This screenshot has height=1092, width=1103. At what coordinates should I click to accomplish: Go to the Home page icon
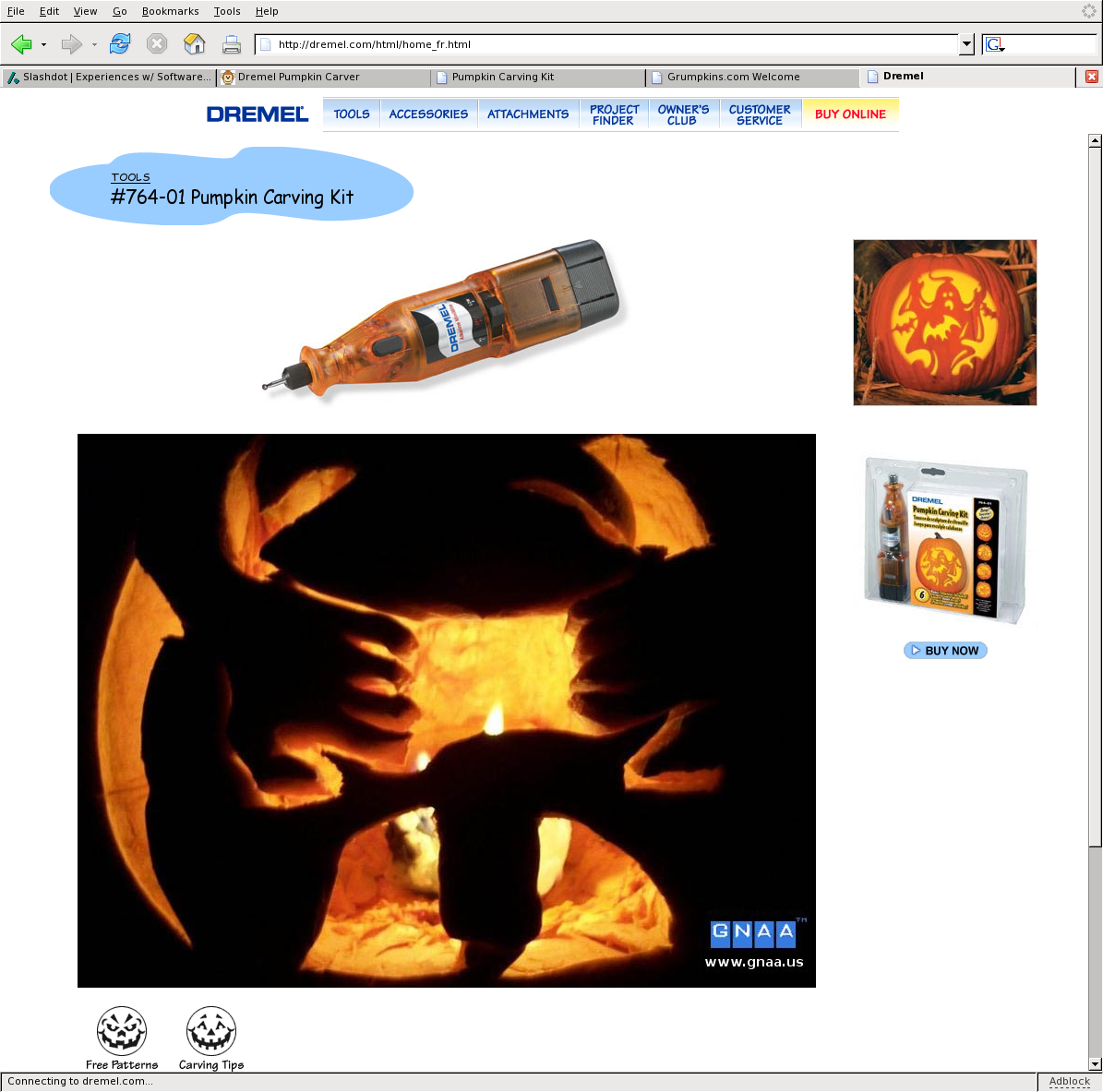pos(194,43)
